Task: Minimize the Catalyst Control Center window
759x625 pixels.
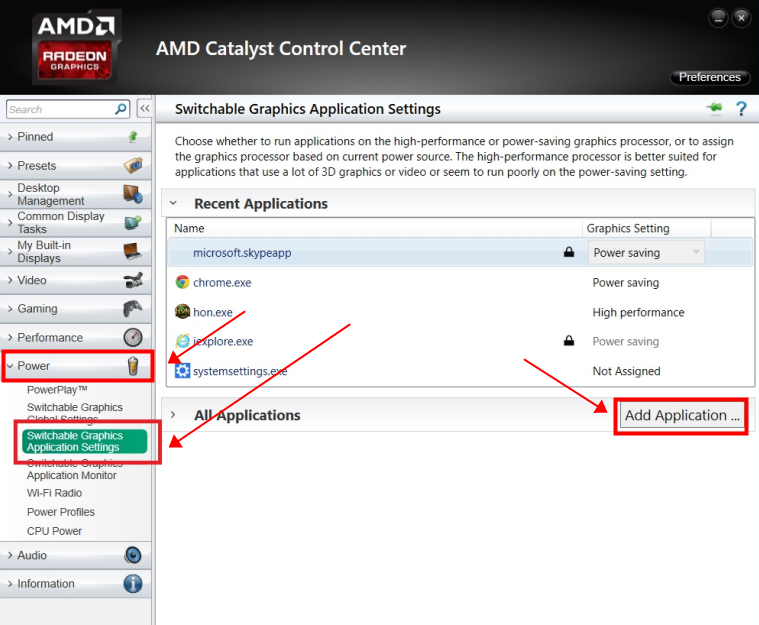Action: (x=718, y=18)
